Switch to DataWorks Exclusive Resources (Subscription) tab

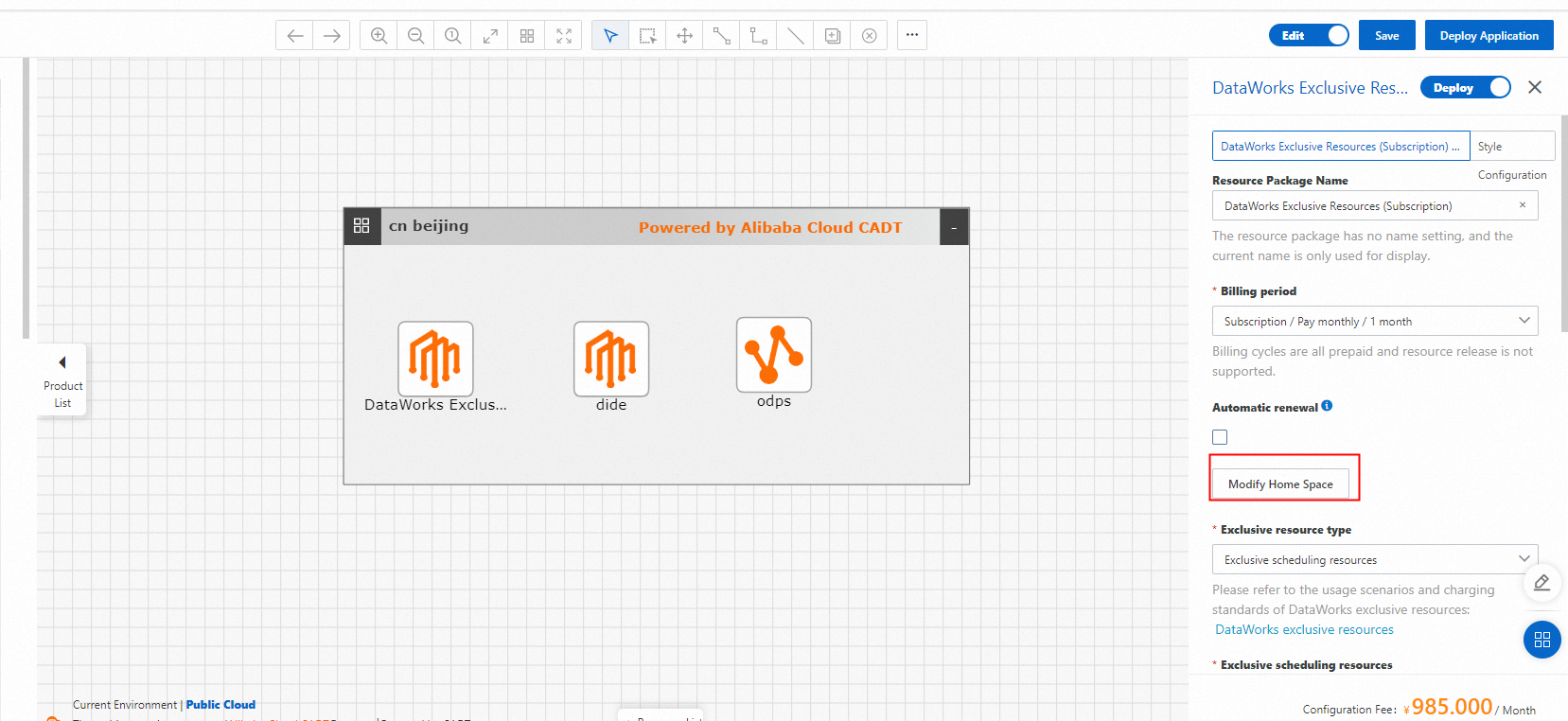point(1341,146)
